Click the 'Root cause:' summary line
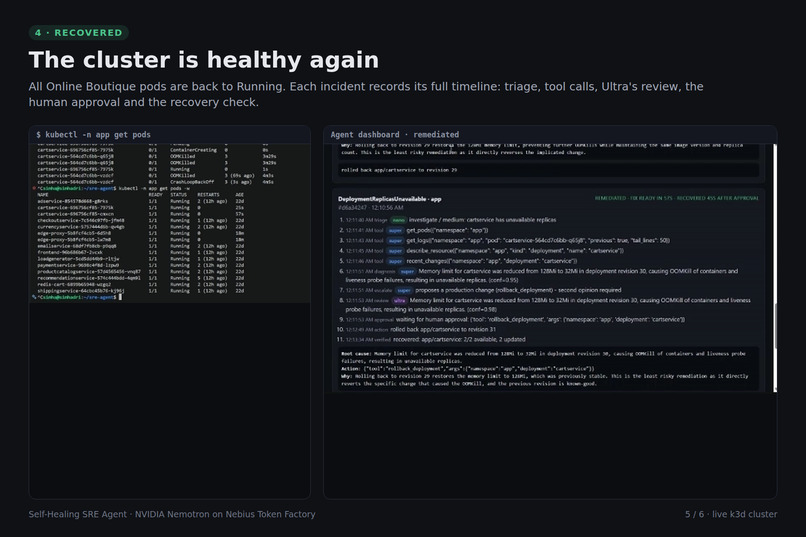Image resolution: width=806 pixels, height=537 pixels. [x=543, y=357]
